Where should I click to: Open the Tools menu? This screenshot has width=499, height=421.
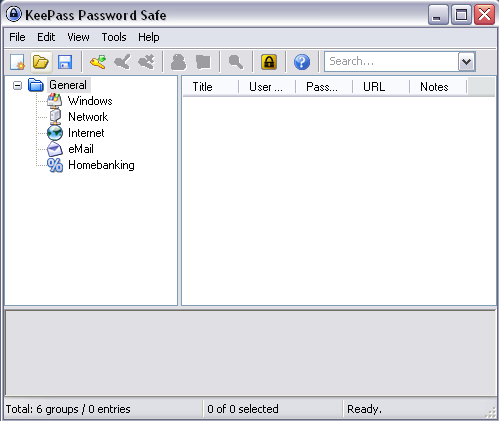point(114,37)
